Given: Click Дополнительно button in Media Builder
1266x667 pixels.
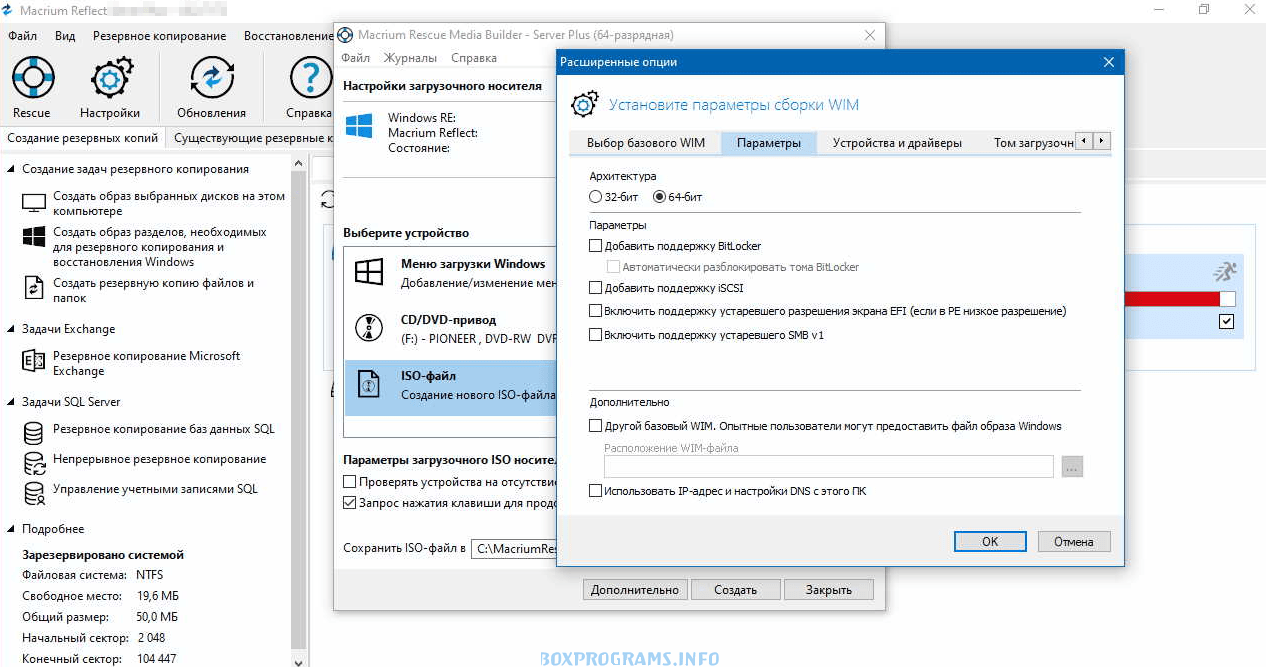Looking at the screenshot, I should coord(635,590).
